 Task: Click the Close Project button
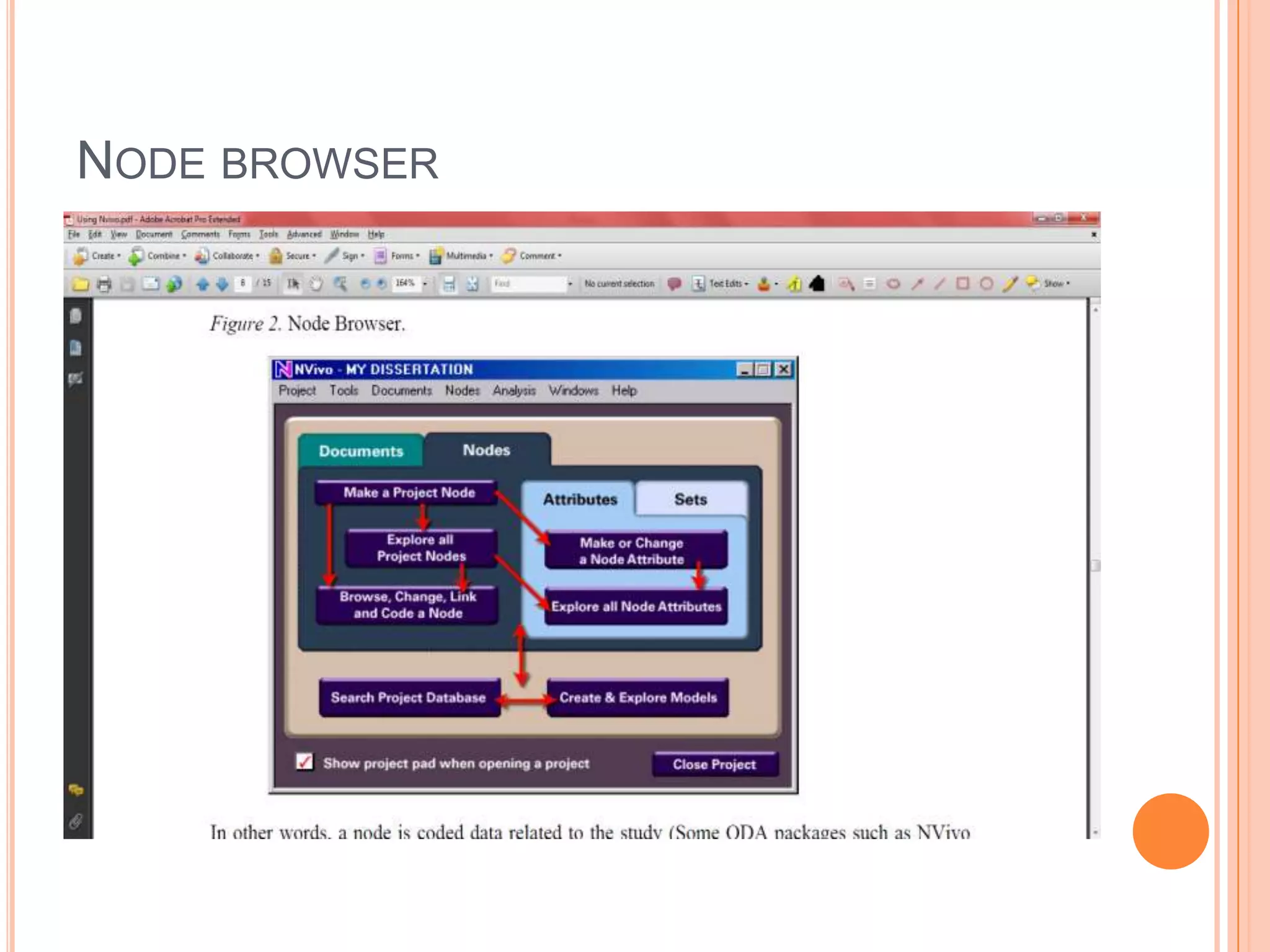tap(714, 764)
